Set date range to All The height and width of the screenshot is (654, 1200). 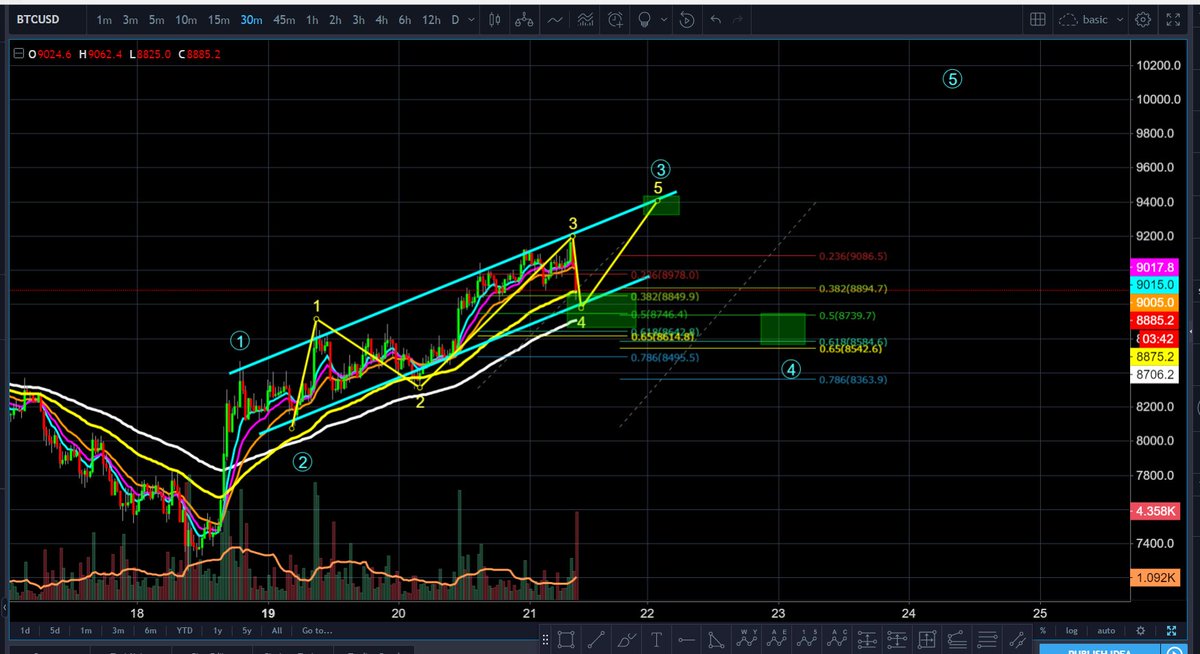(277, 631)
